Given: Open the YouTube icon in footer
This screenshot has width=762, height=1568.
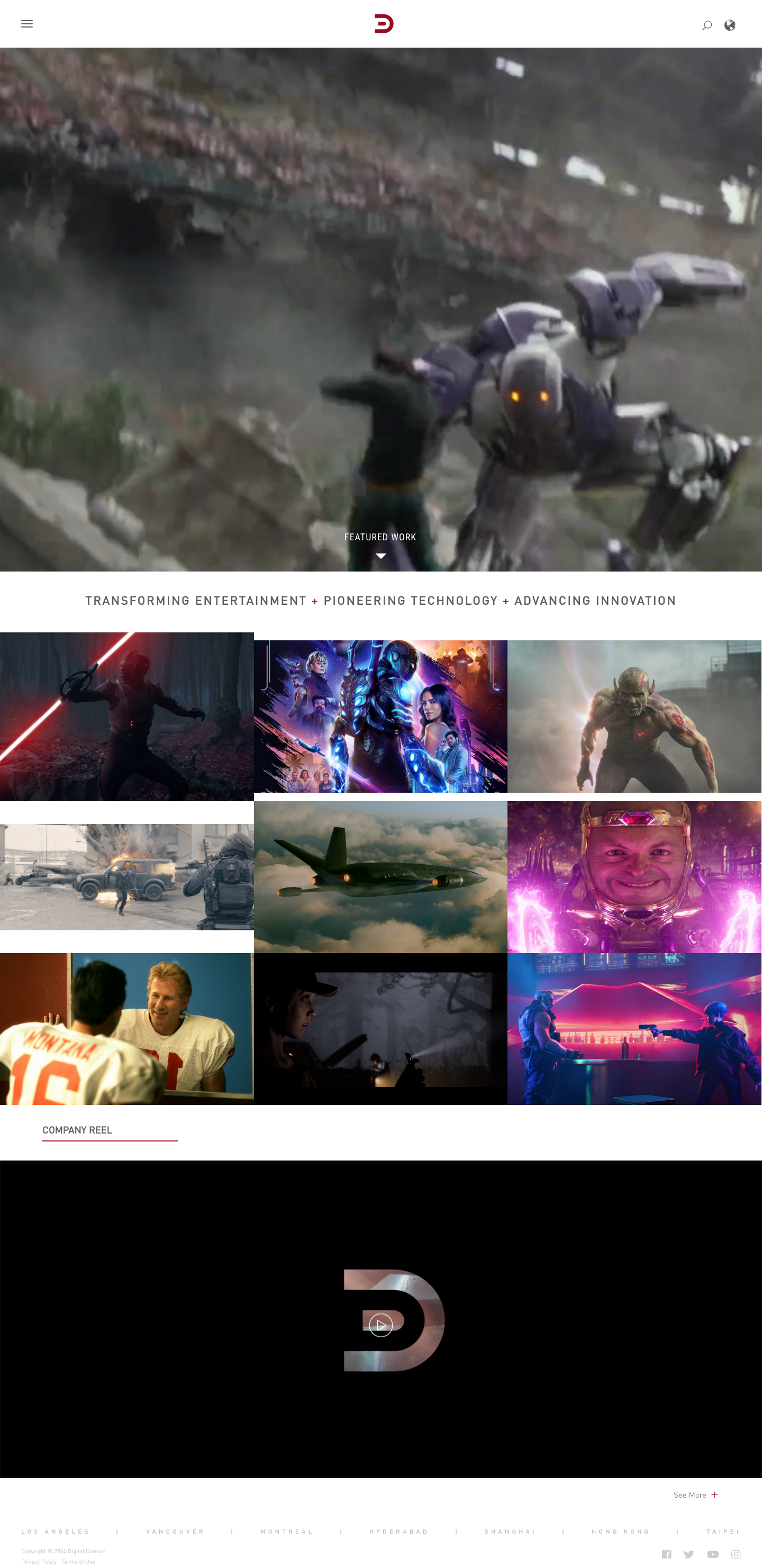Looking at the screenshot, I should point(713,1554).
